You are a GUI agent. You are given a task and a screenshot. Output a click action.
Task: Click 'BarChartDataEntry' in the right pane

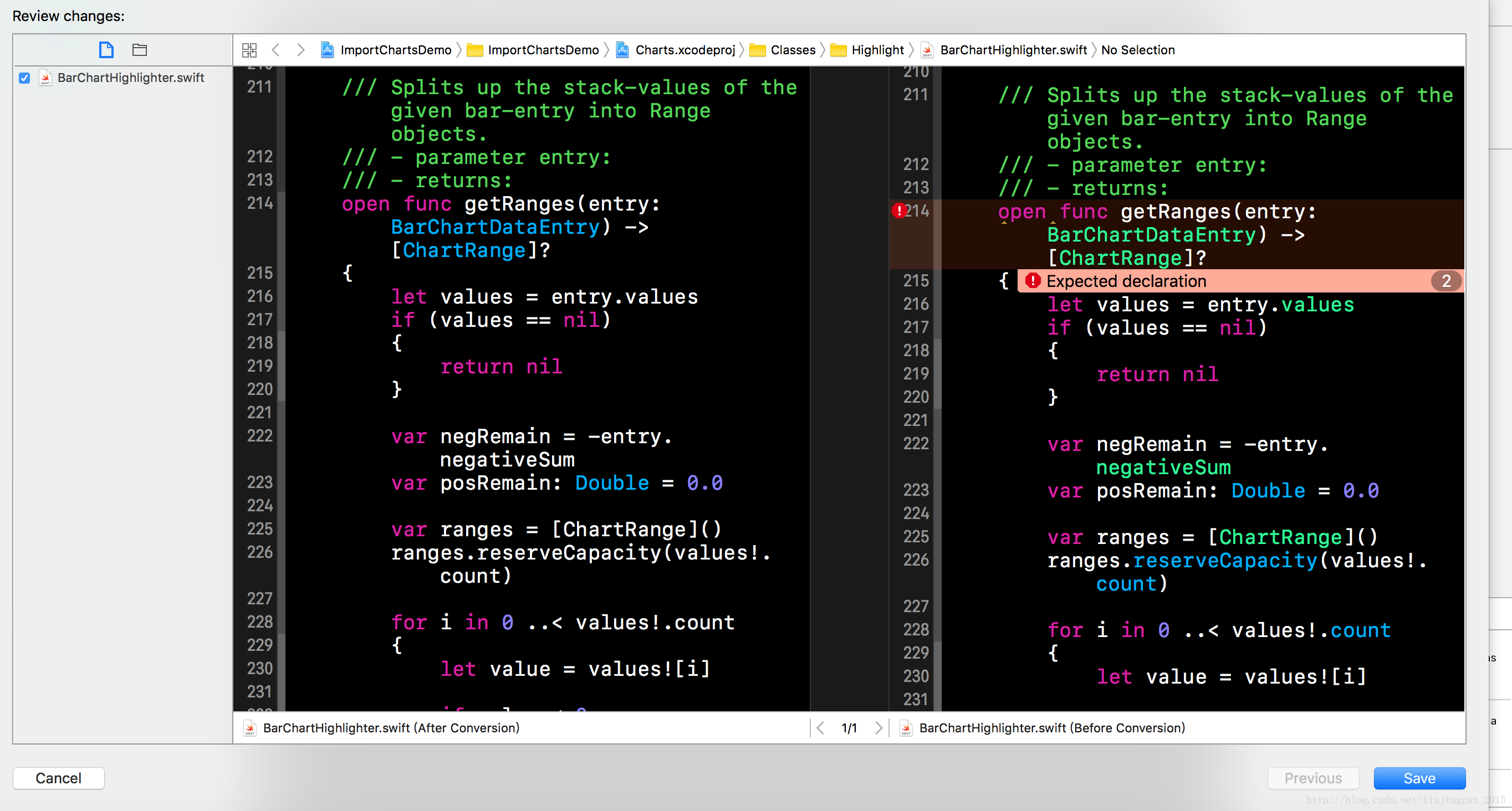coord(1151,235)
